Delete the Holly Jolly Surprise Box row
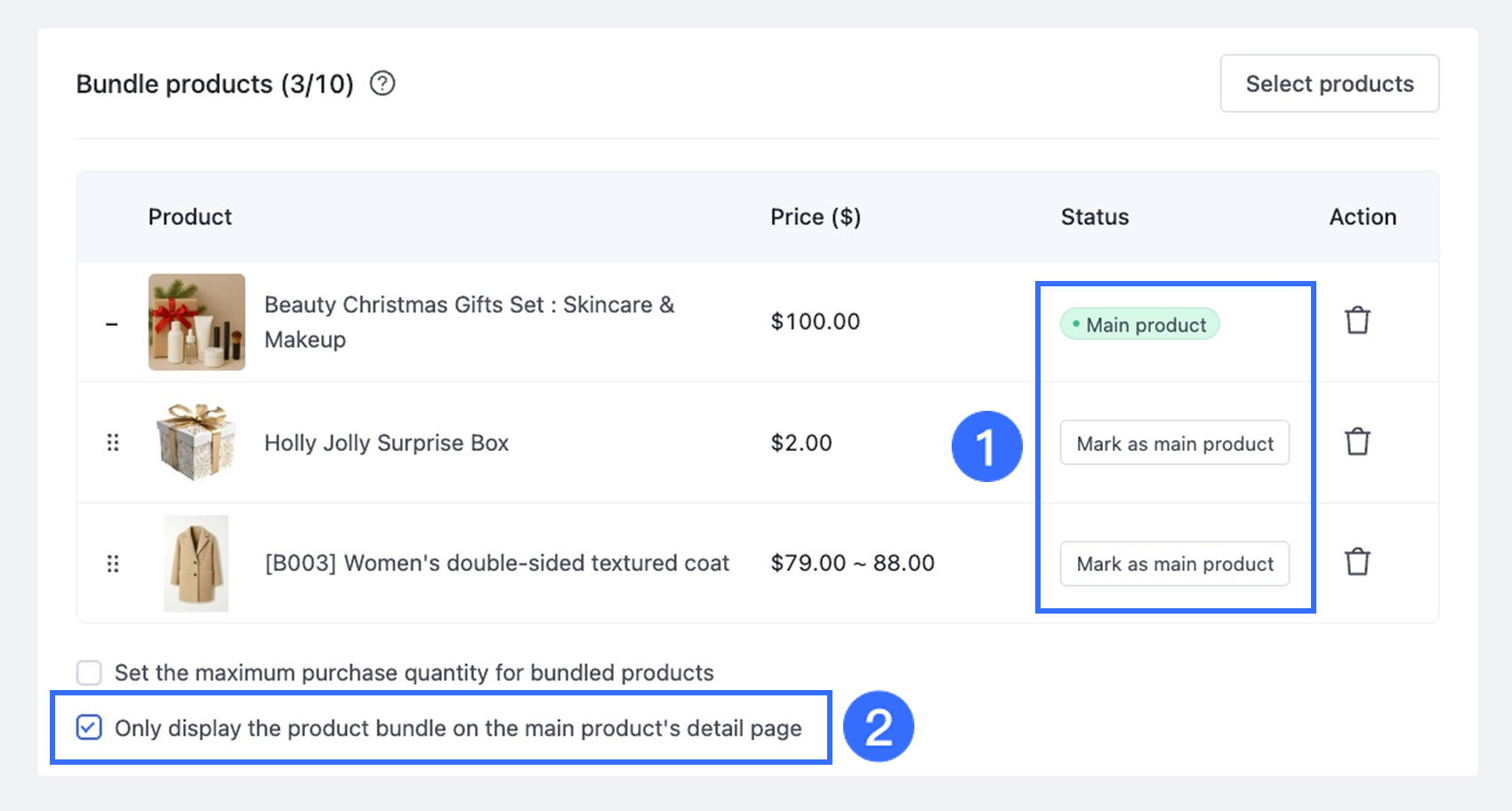The width and height of the screenshot is (1512, 811). pos(1357,442)
